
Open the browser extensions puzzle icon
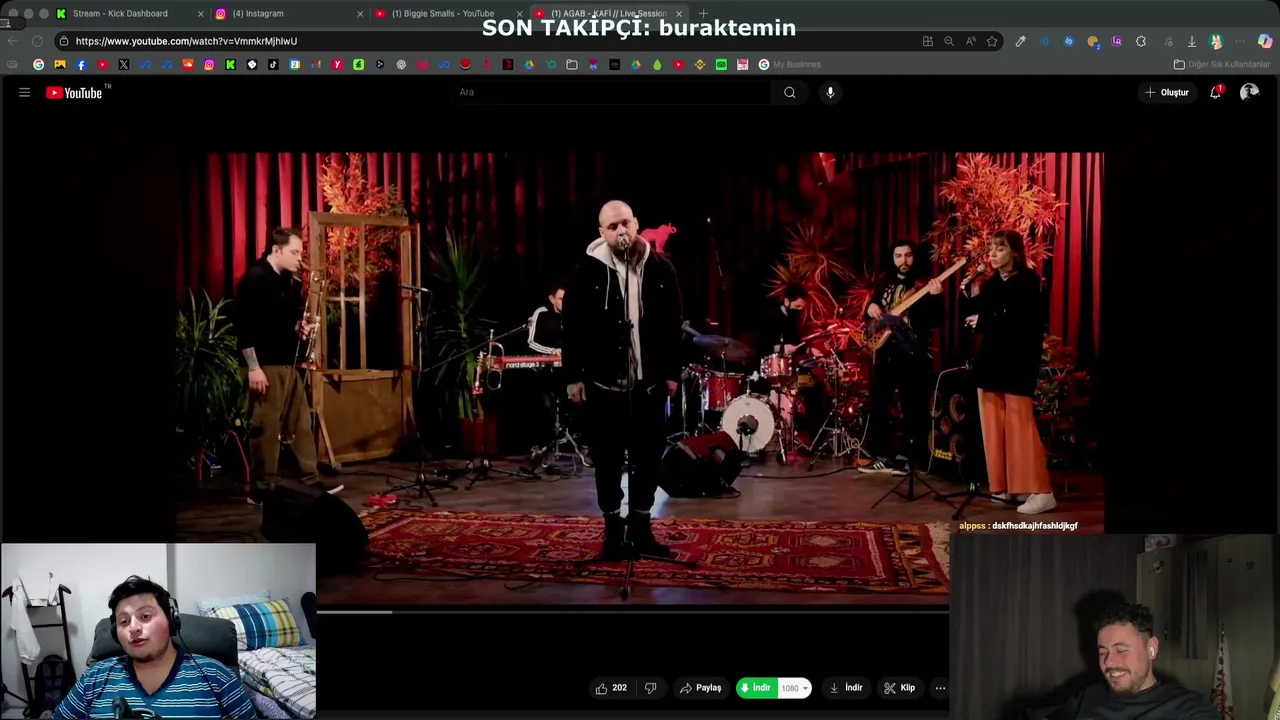(x=1141, y=41)
